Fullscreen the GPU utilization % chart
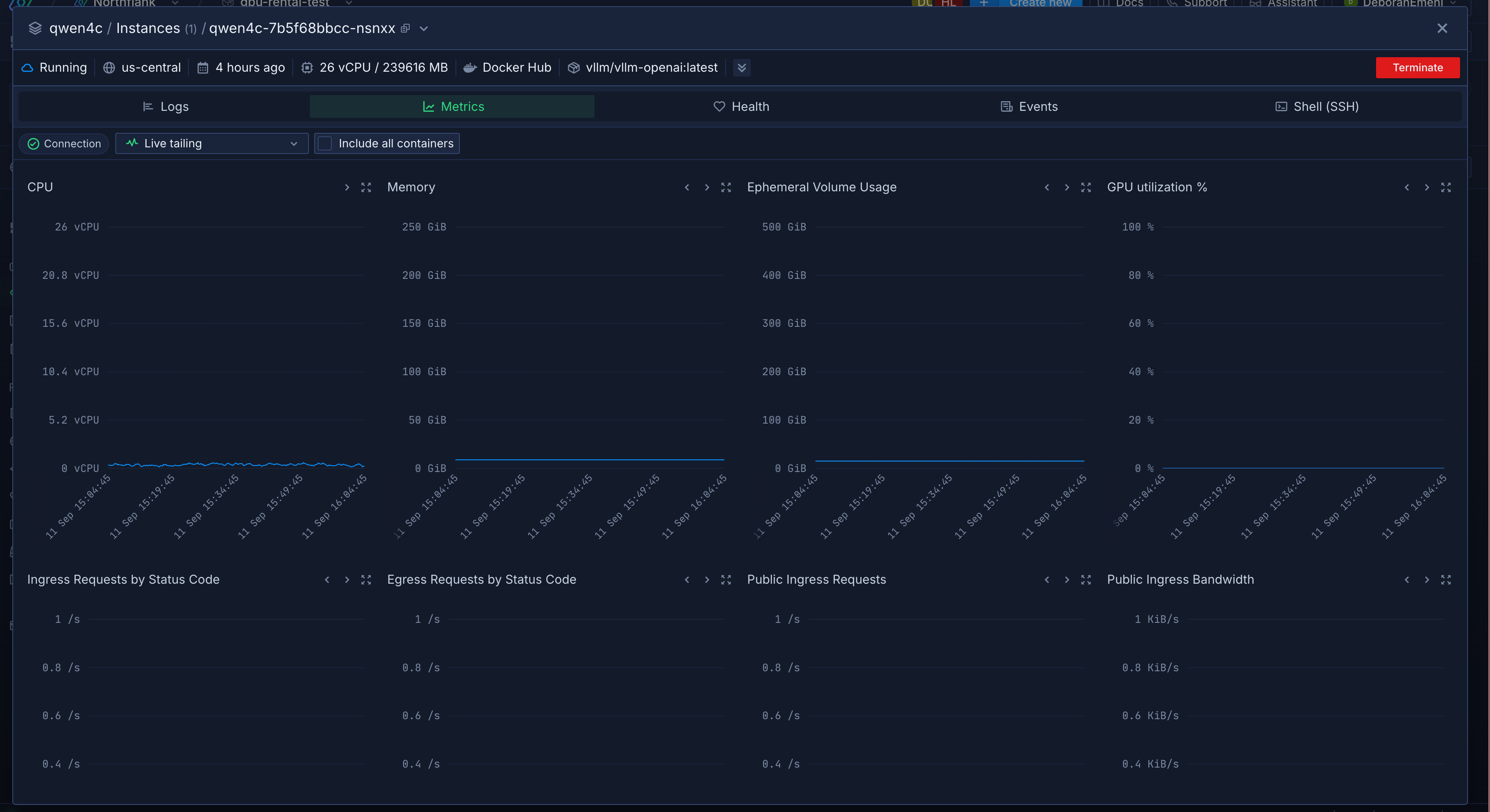Viewport: 1490px width, 812px height. point(1446,187)
